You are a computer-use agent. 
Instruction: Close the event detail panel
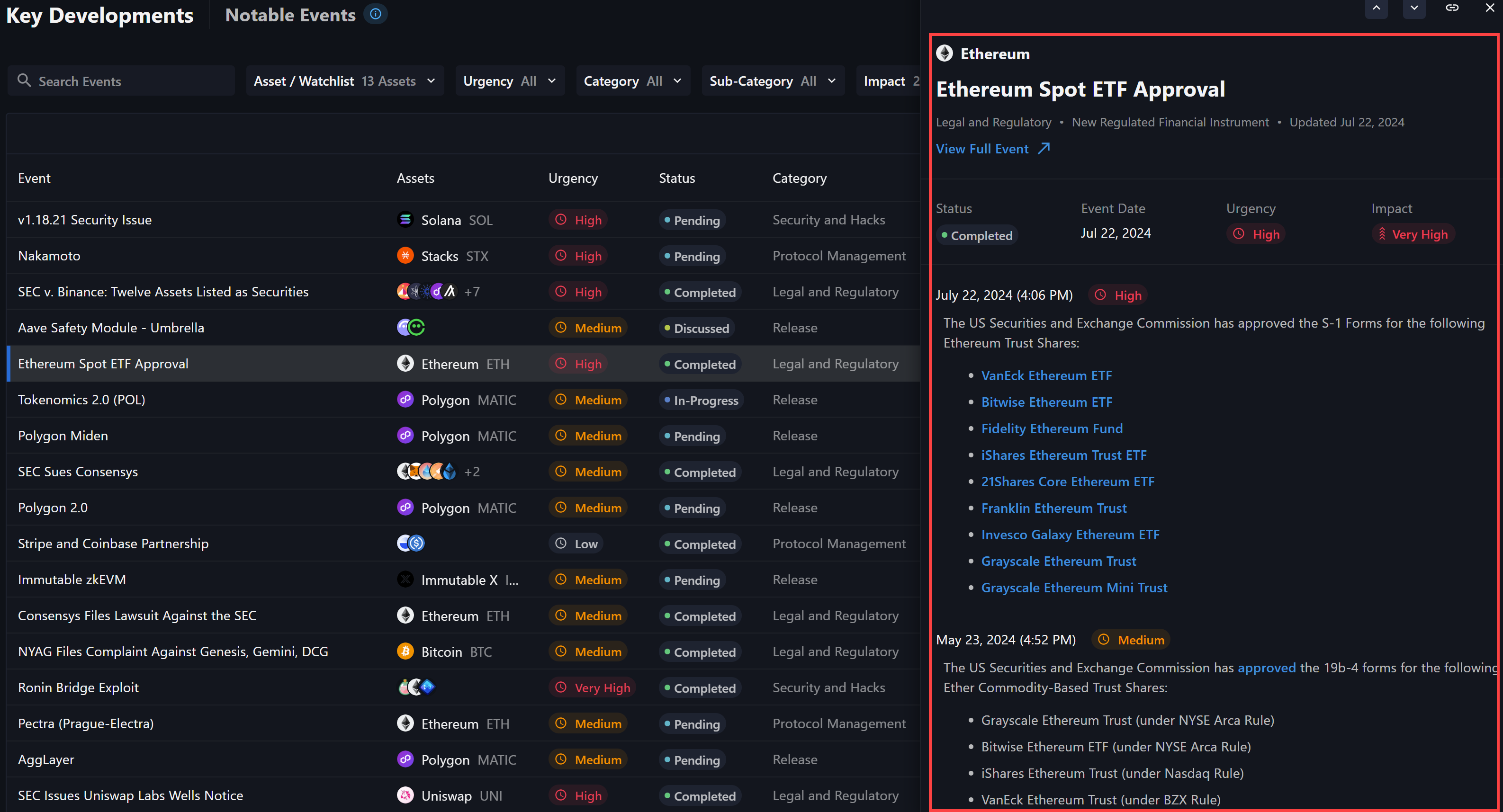pos(1490,8)
